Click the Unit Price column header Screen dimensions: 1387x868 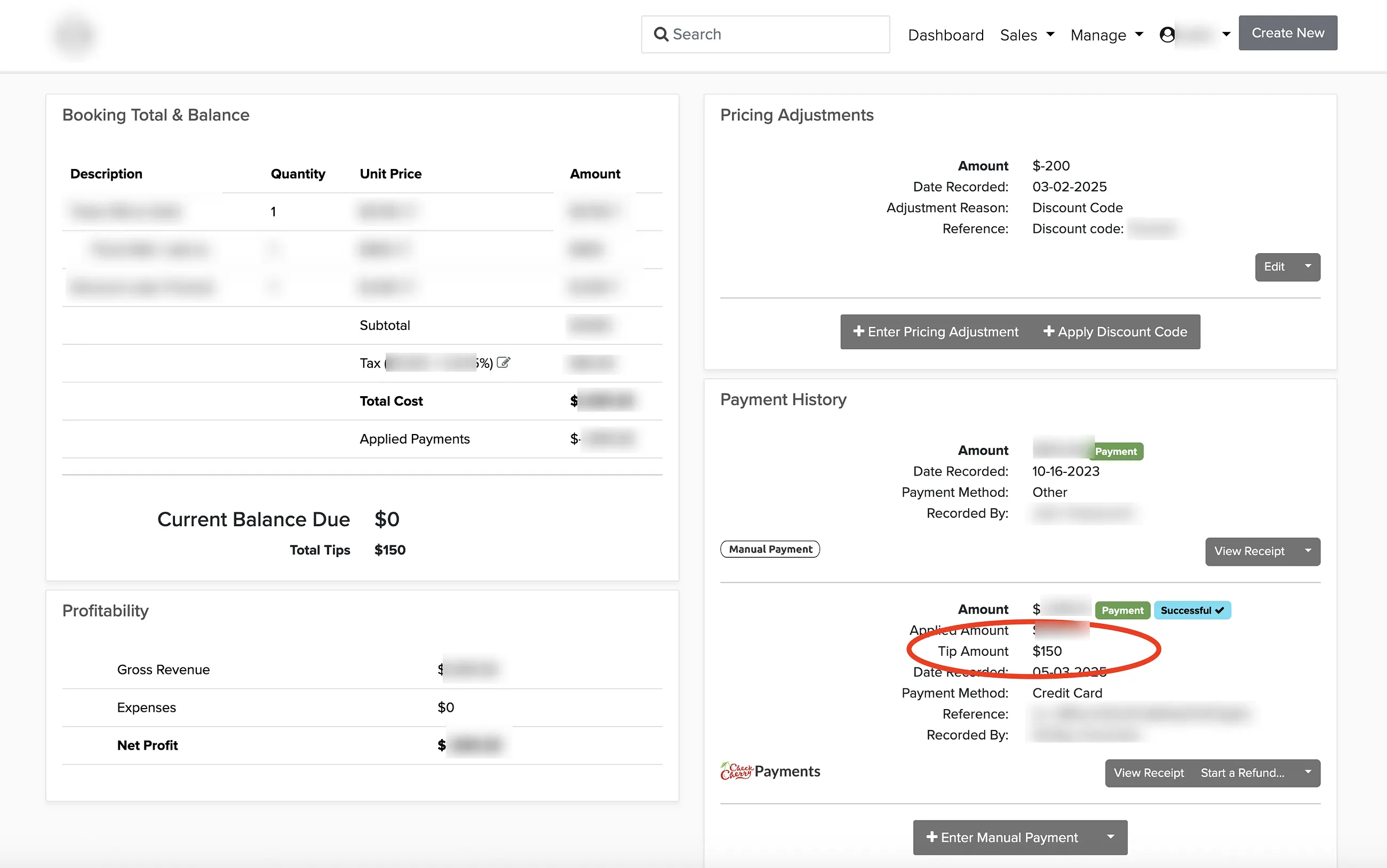click(x=390, y=173)
